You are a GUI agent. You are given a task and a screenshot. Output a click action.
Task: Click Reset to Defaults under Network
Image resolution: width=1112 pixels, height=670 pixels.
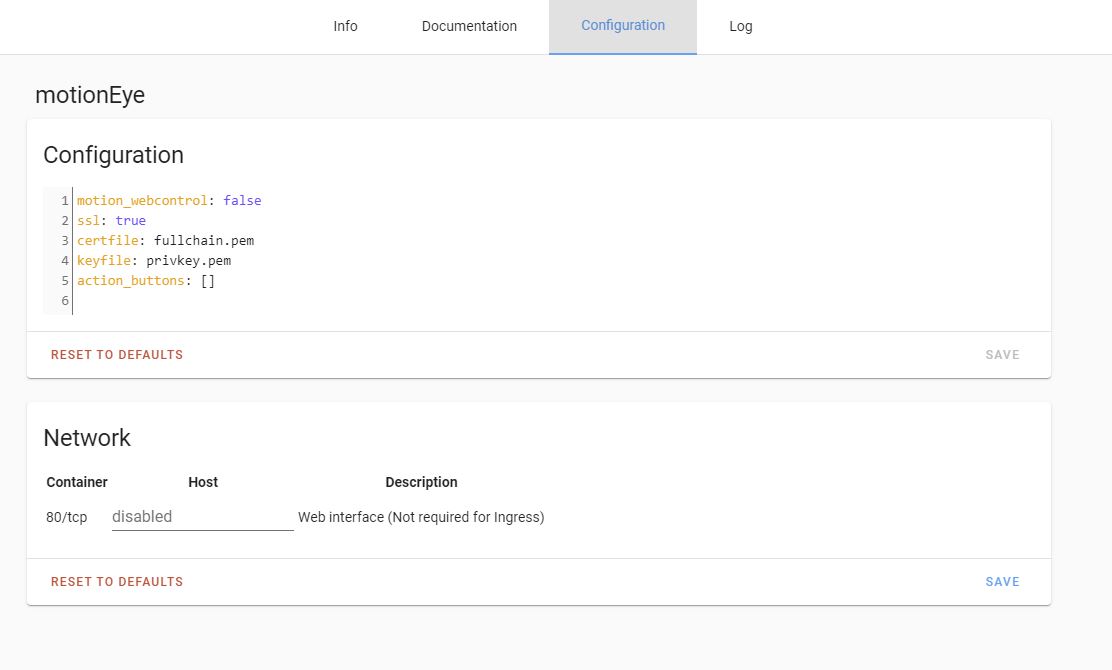[x=116, y=581]
